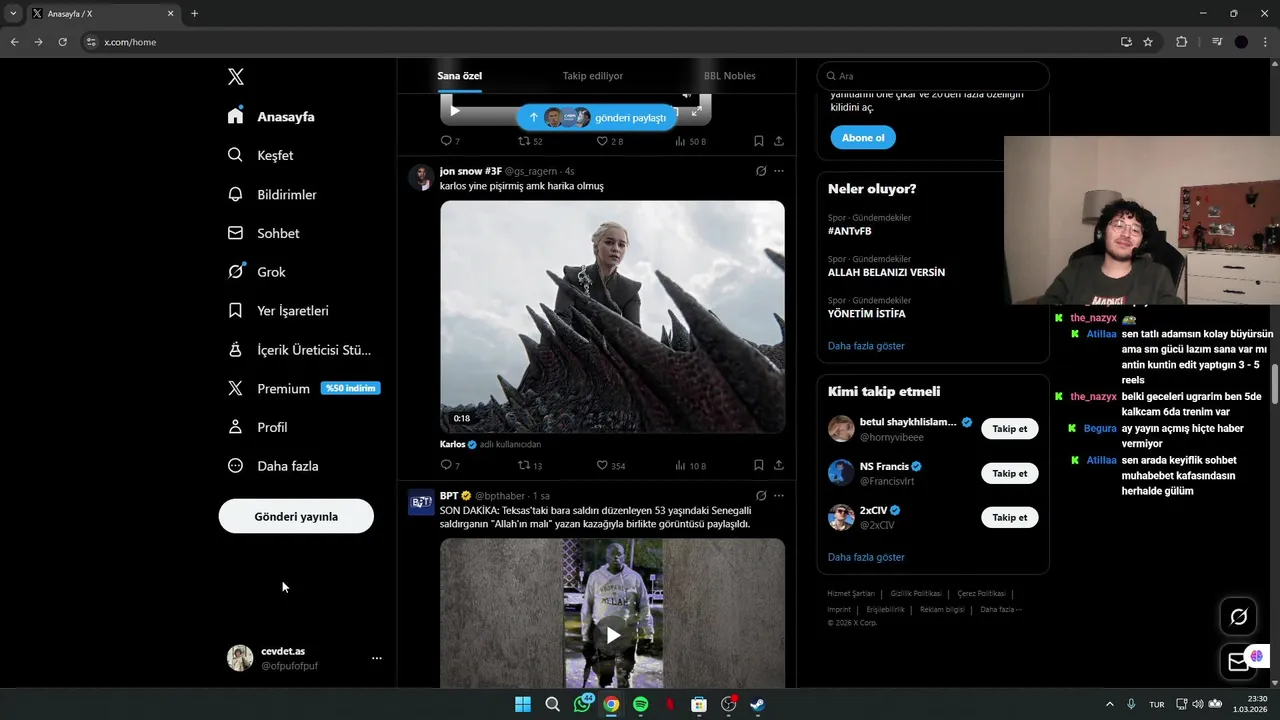The width and height of the screenshot is (1280, 720).
Task: Share the jon snow post
Action: click(779, 465)
